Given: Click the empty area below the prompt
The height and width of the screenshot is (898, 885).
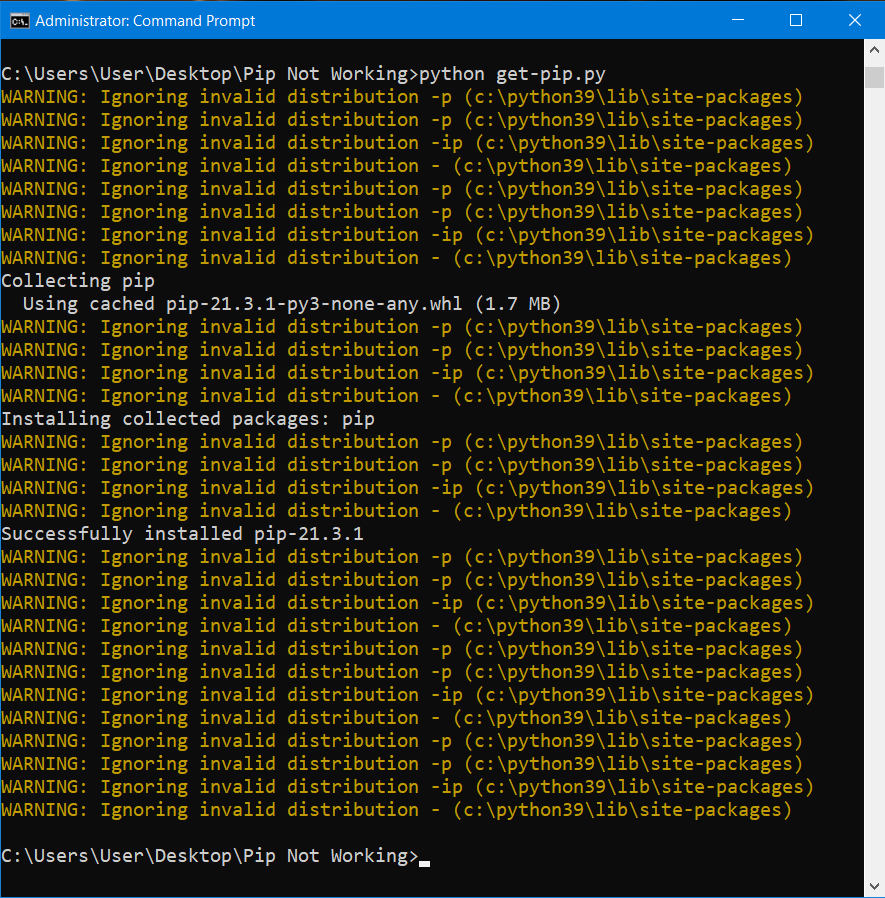Looking at the screenshot, I should tap(400, 880).
